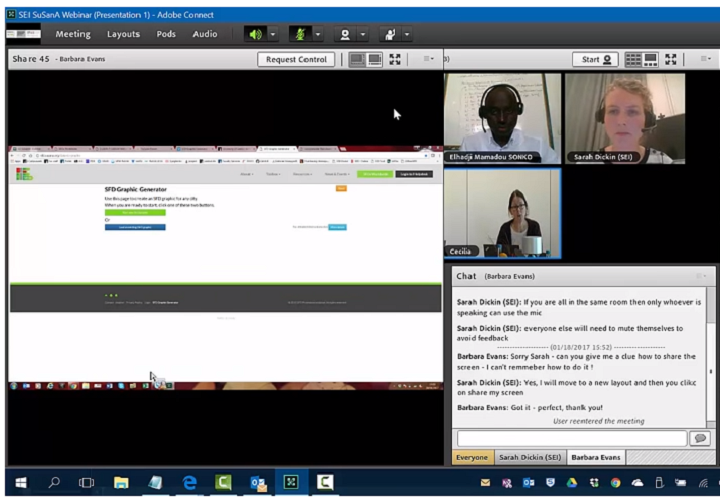Click the Request Control button

[x=296, y=59]
